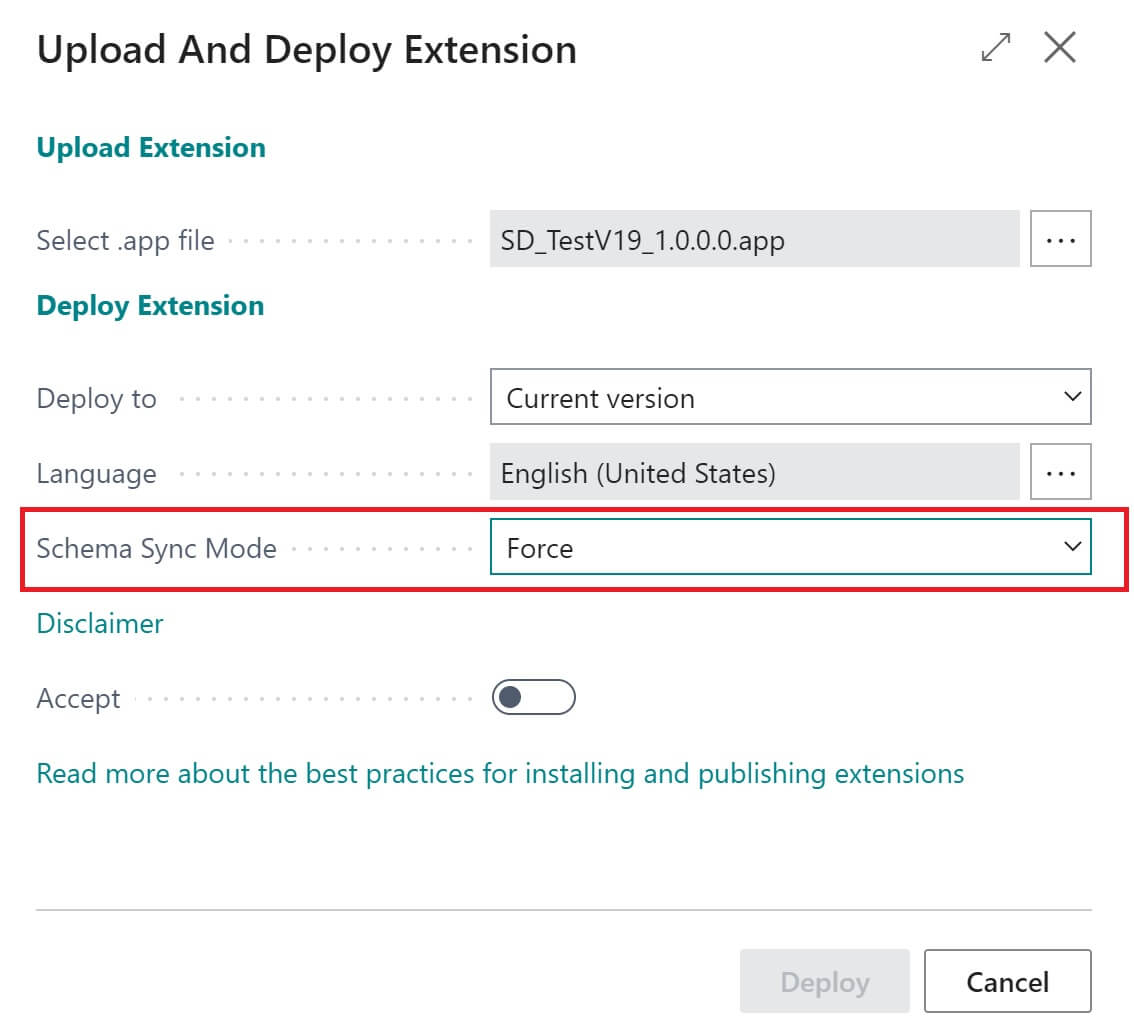Click the Language field label

tap(96, 474)
